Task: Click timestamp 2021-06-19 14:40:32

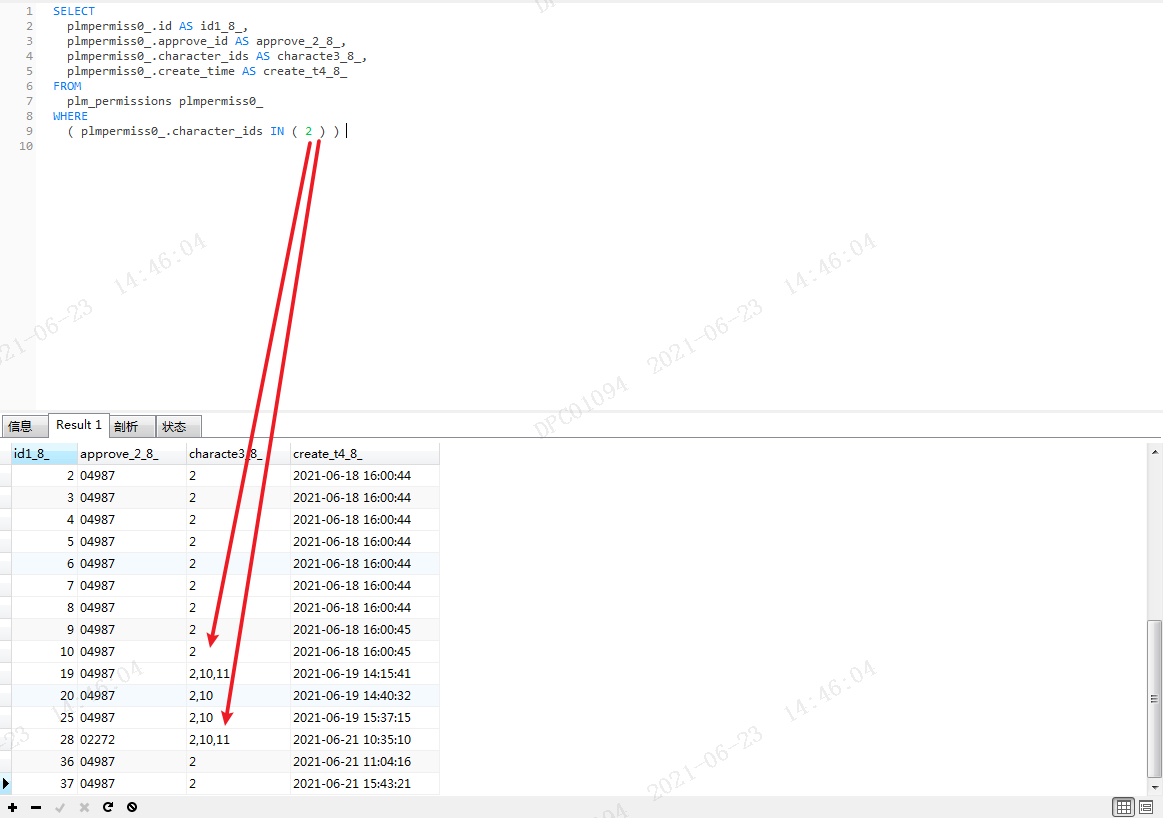Action: 352,696
